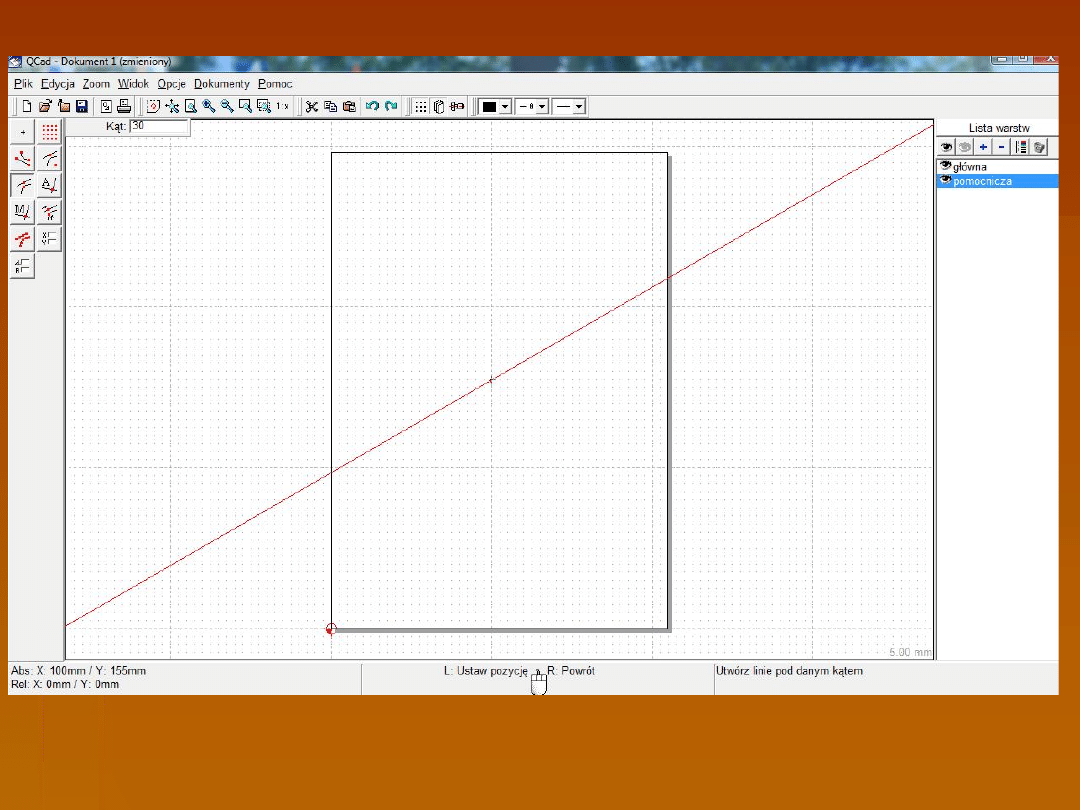Click the trash icon in layer list
1080x810 pixels.
(x=1040, y=147)
